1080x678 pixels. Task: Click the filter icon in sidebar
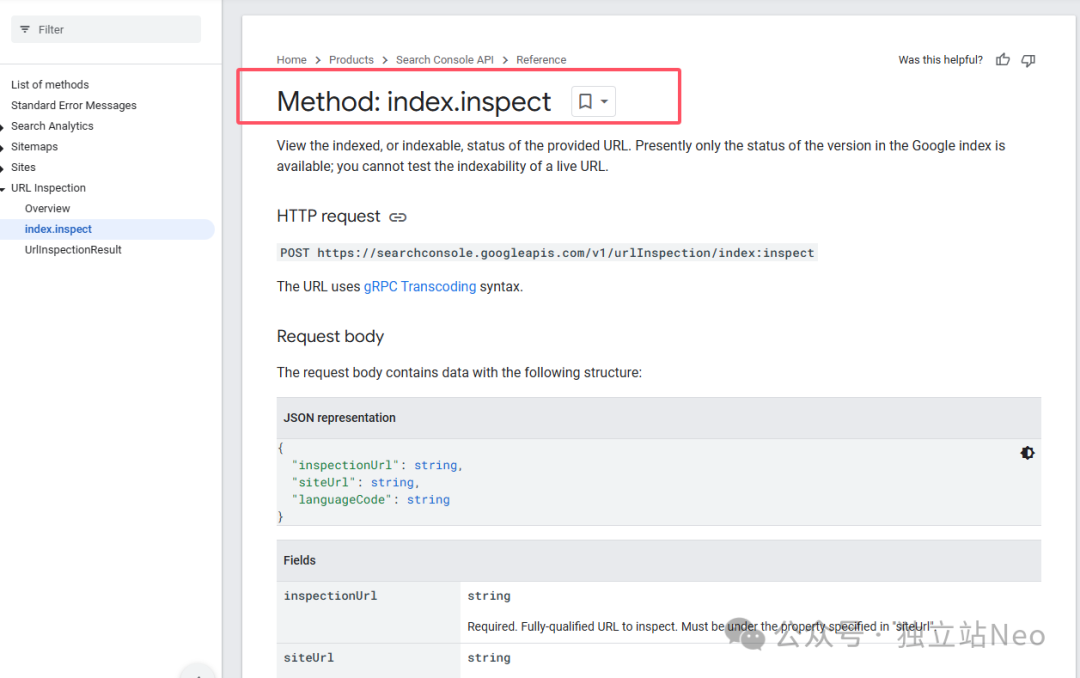25,30
